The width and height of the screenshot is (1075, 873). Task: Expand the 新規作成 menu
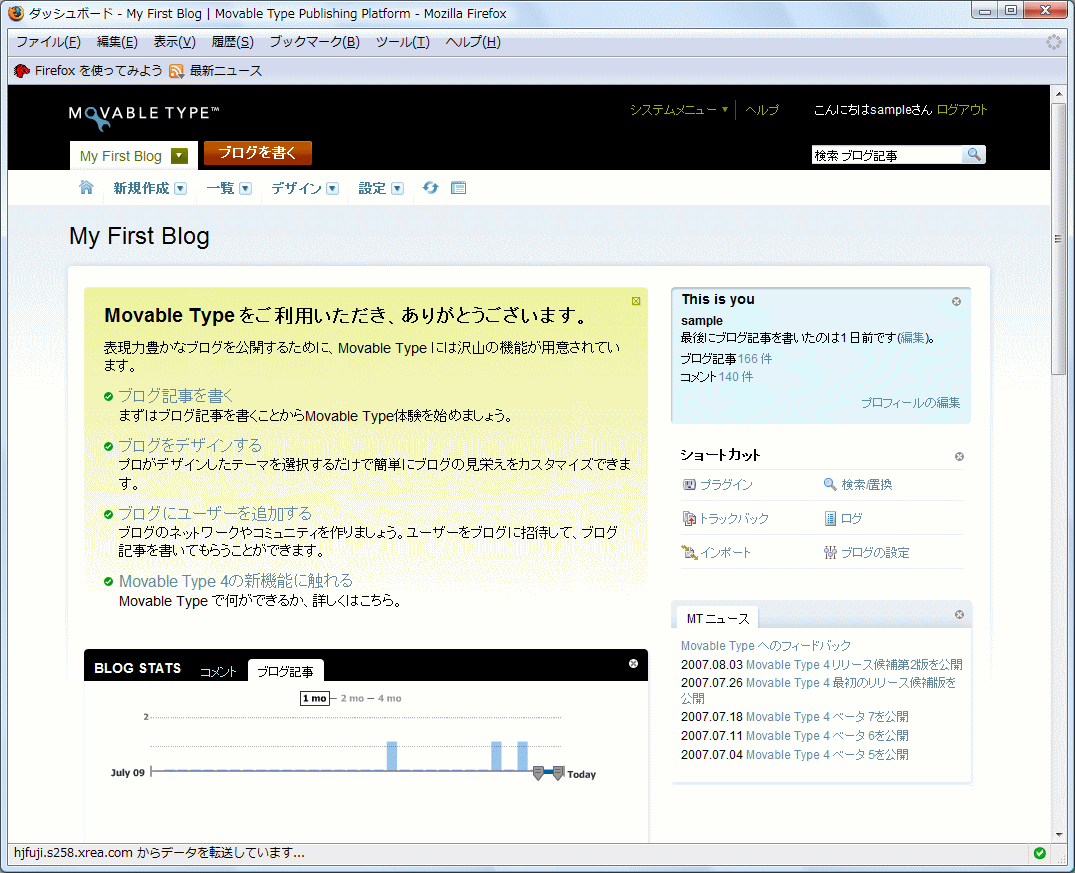click(180, 189)
